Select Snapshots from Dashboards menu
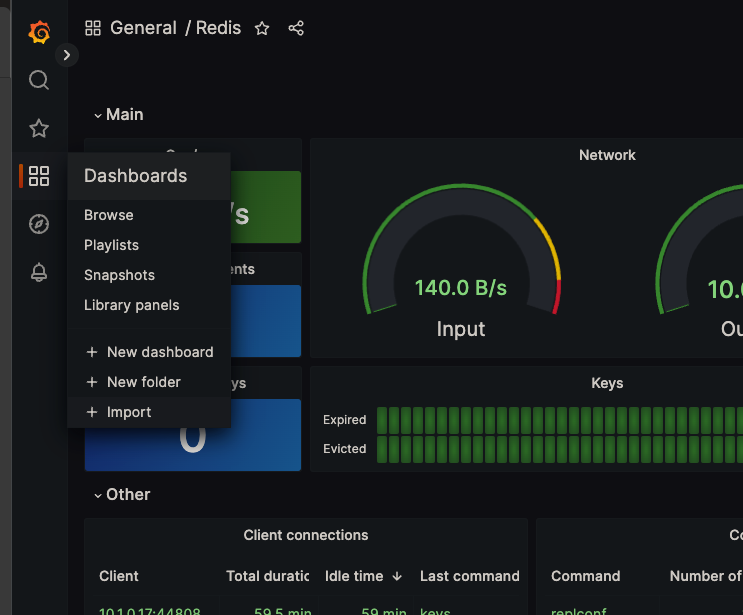The width and height of the screenshot is (743, 615). (119, 275)
